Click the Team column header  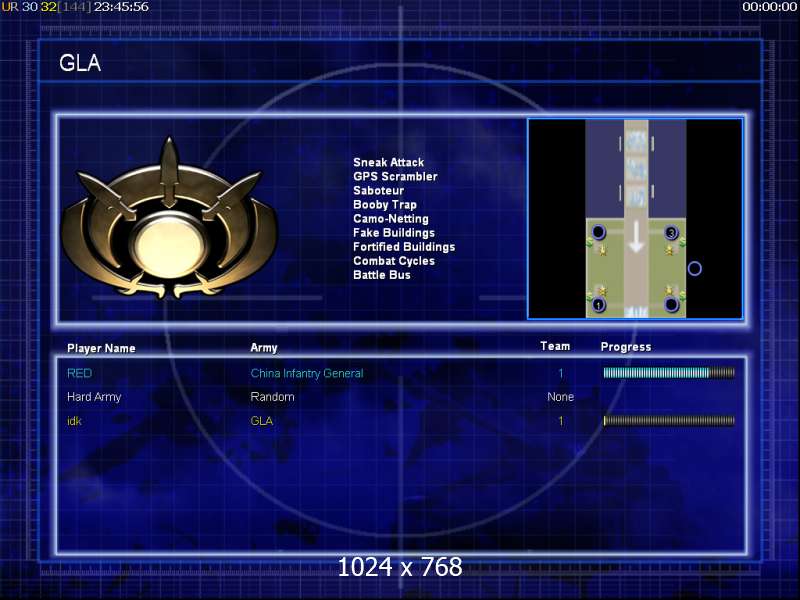point(555,346)
